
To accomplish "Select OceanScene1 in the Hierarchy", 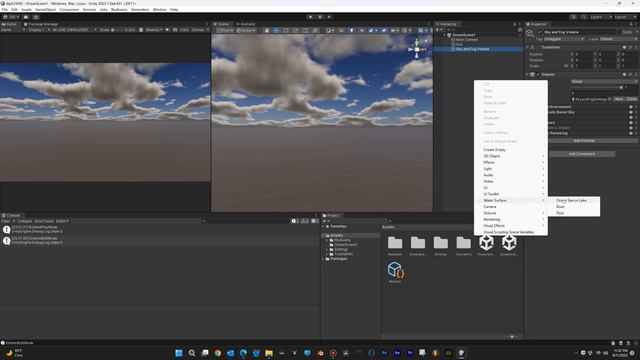I will tap(464, 35).
